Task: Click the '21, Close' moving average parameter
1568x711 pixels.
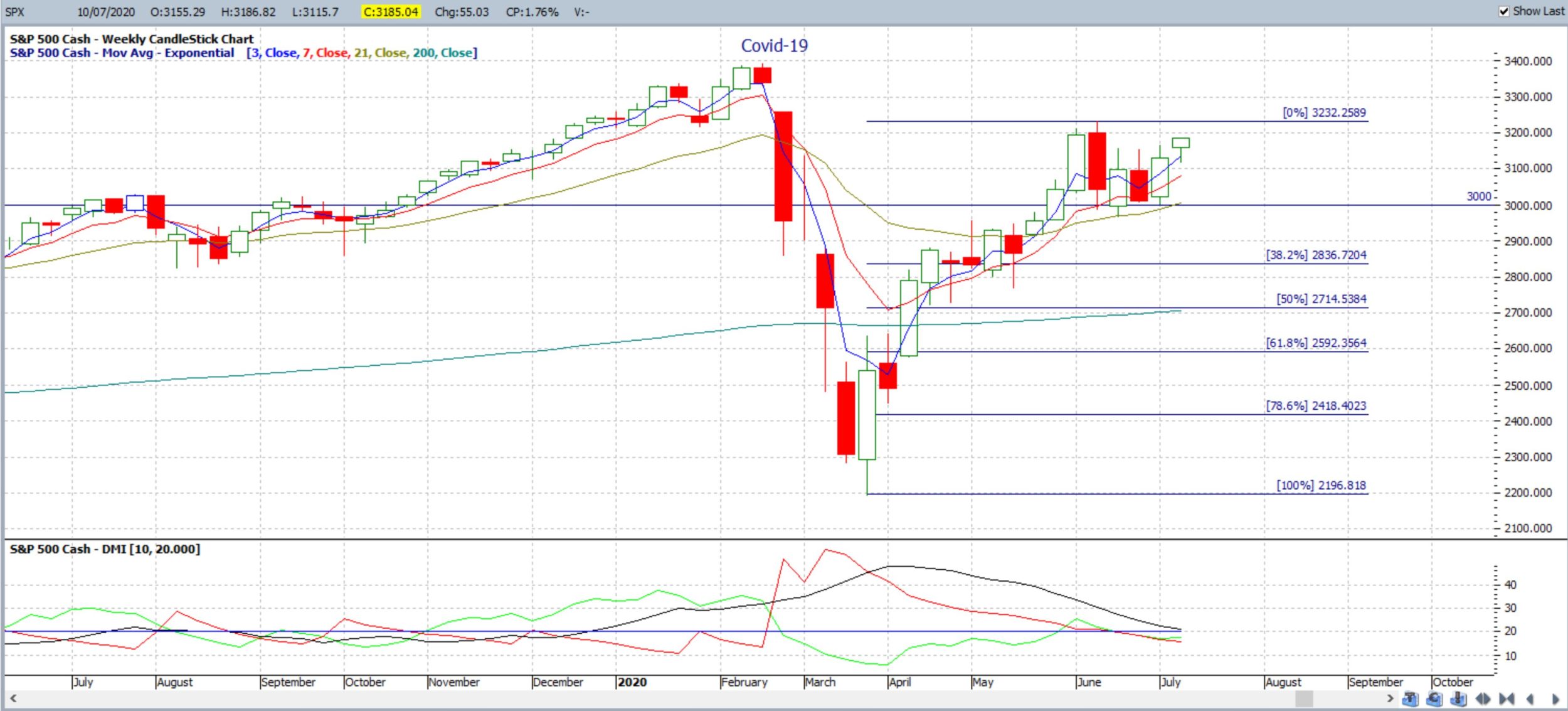Action: (x=380, y=53)
